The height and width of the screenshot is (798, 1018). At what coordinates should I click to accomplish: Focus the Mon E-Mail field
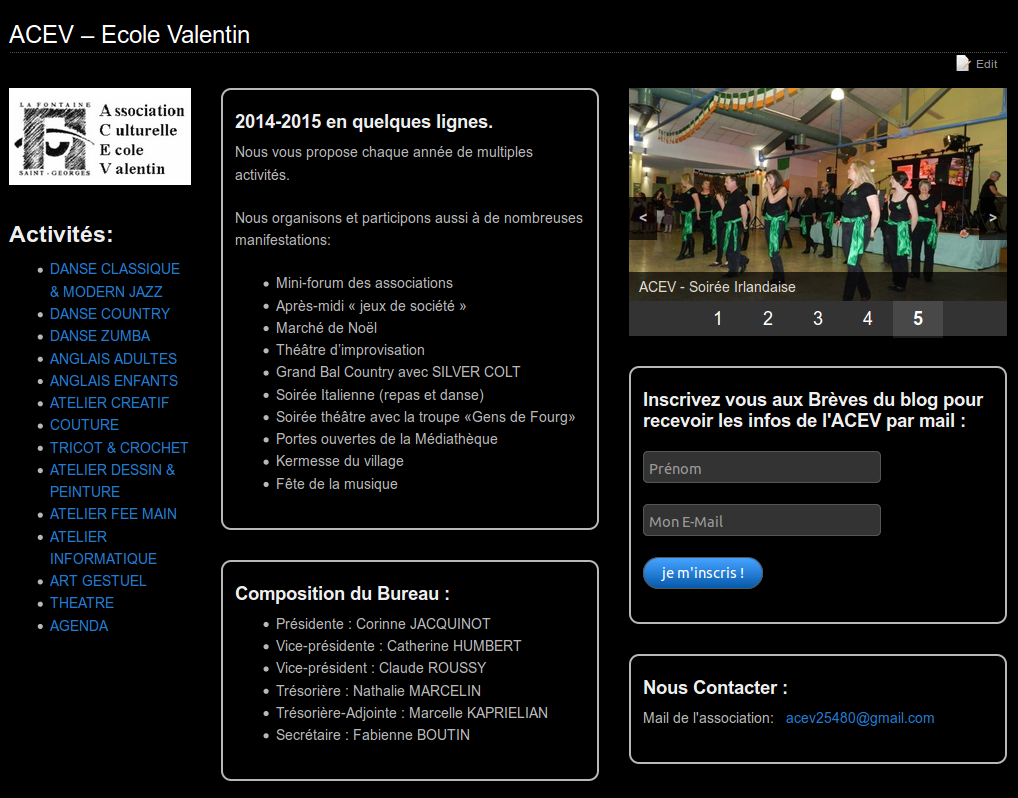pyautogui.click(x=761, y=521)
